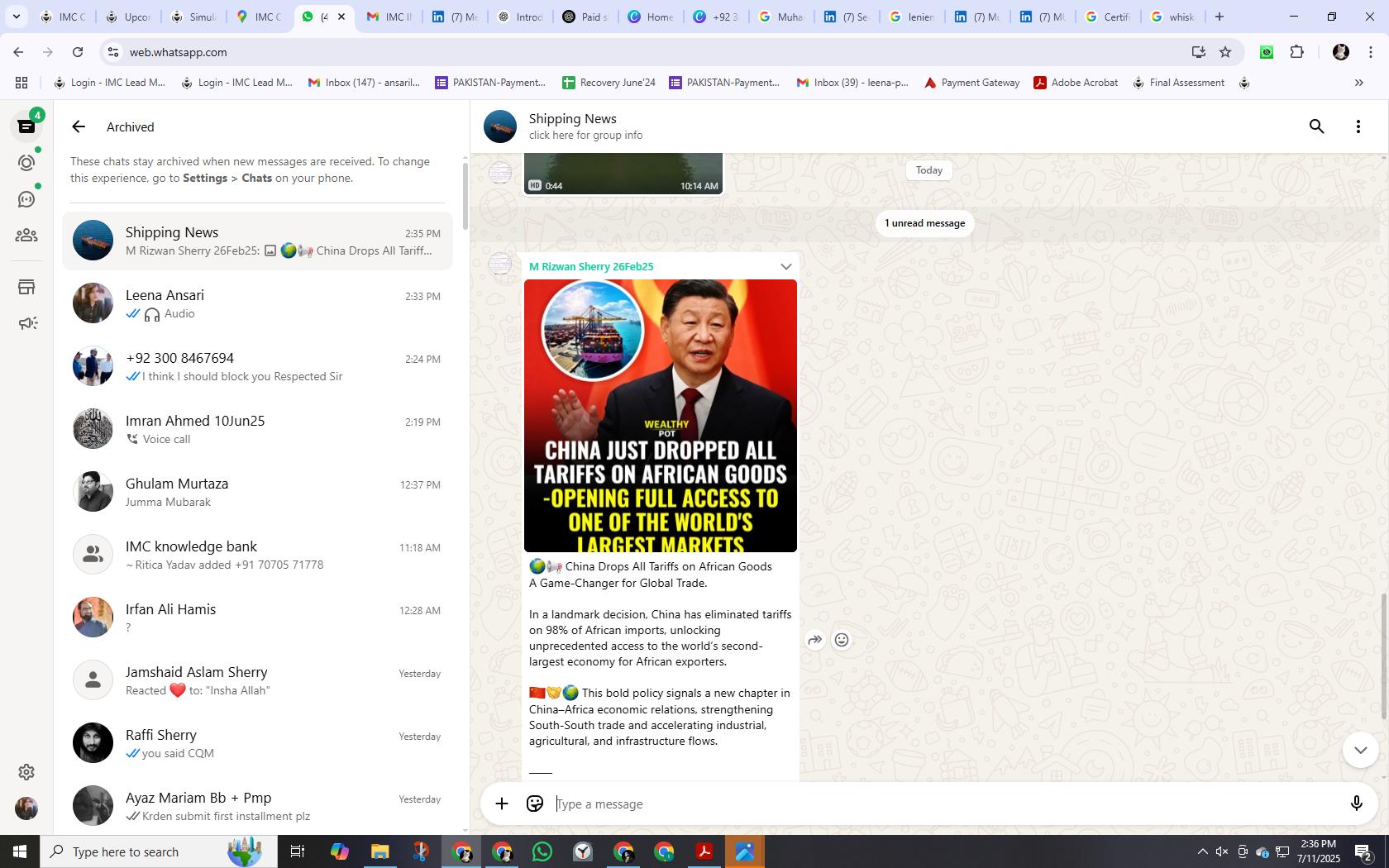
Task: Open emoji and sticker picker
Action: click(x=535, y=804)
